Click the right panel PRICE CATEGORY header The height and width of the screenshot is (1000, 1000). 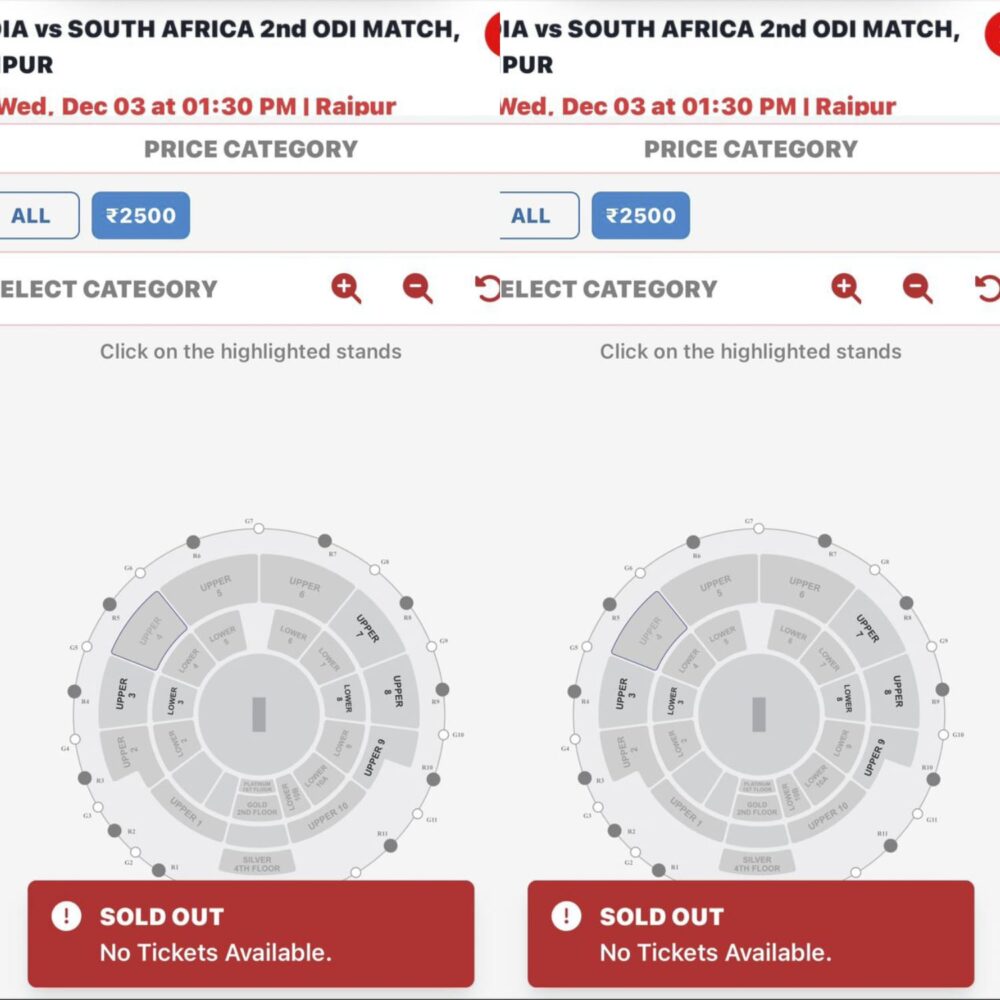(750, 149)
